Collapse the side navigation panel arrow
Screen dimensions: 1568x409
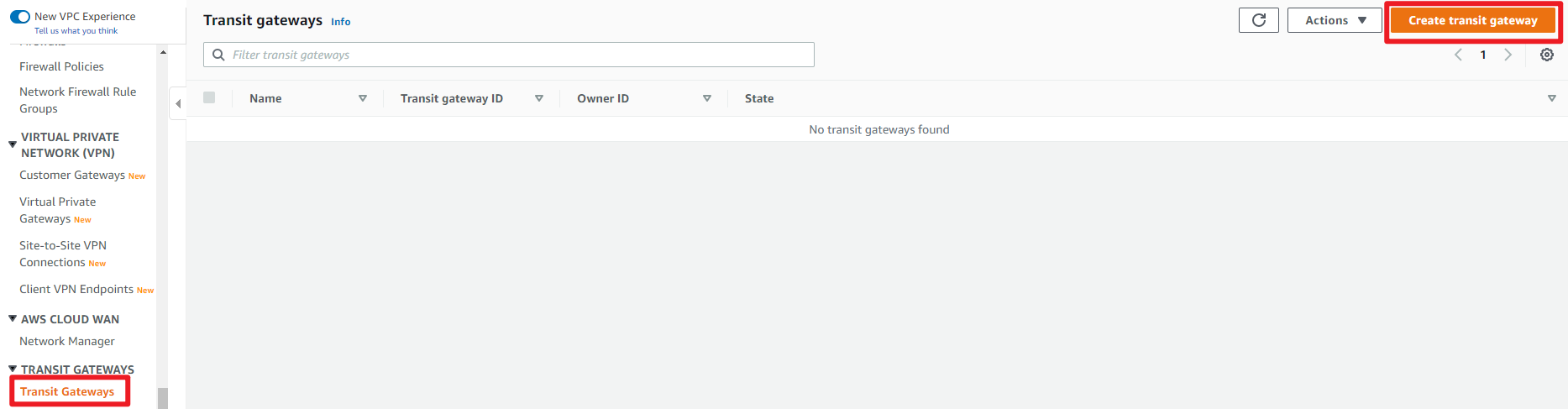[x=177, y=103]
